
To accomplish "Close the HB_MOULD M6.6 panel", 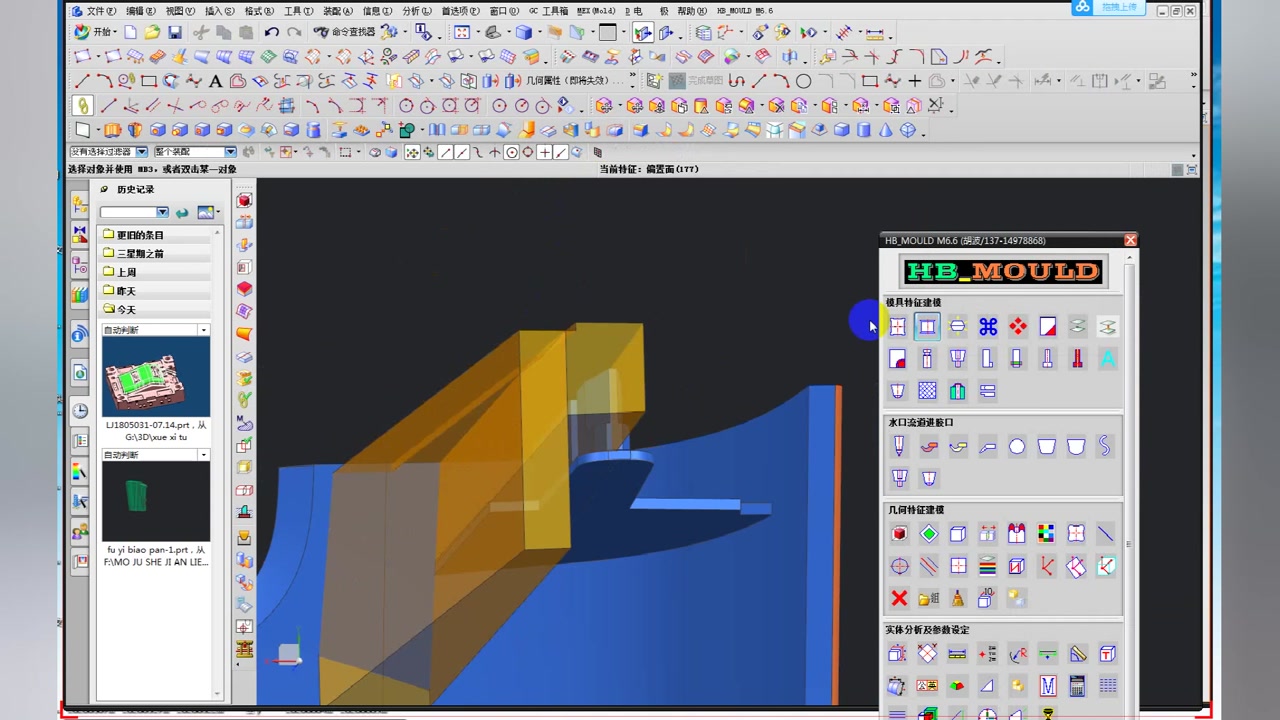I will coord(1130,240).
